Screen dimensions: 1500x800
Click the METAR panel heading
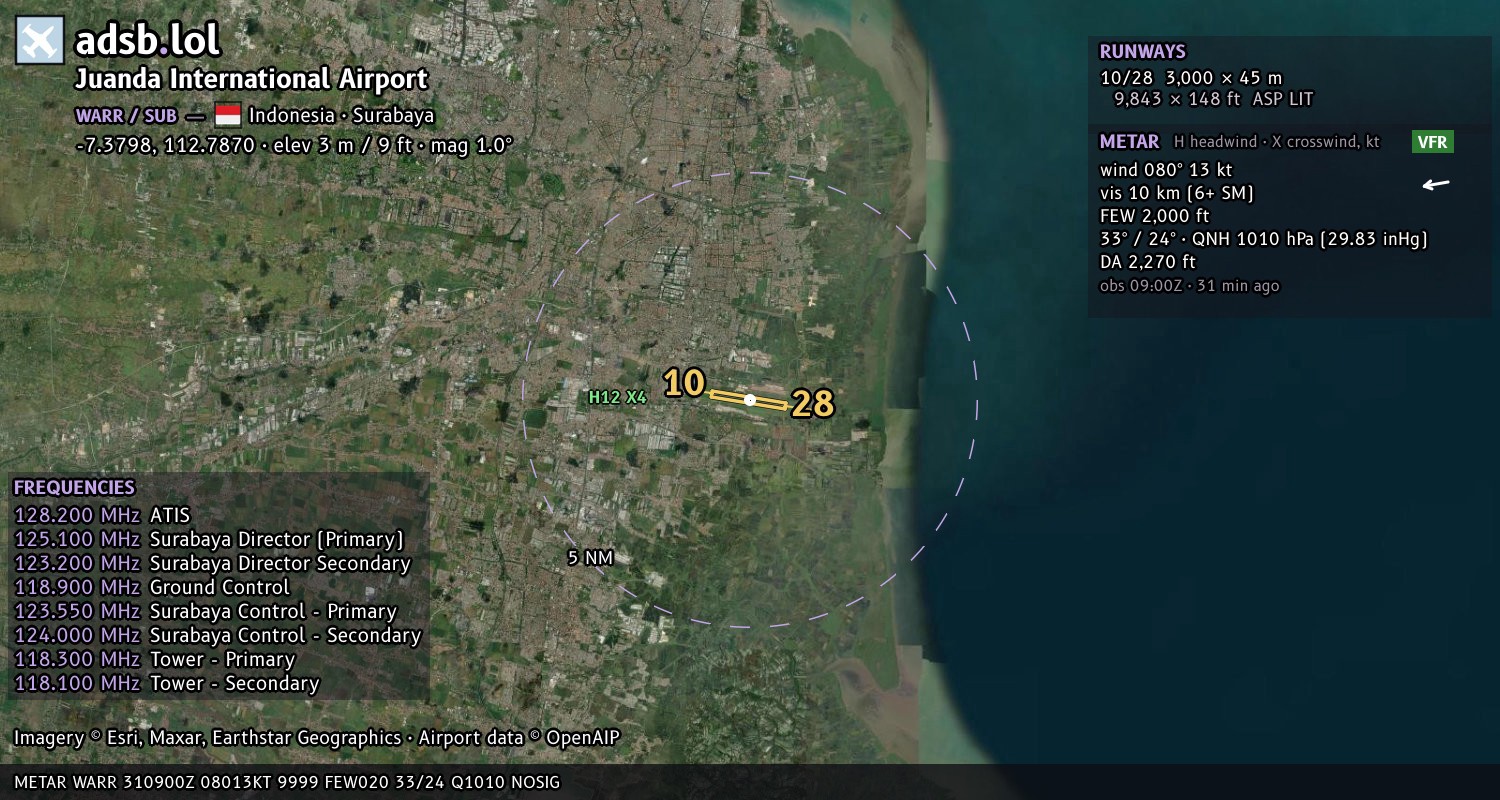[1129, 142]
